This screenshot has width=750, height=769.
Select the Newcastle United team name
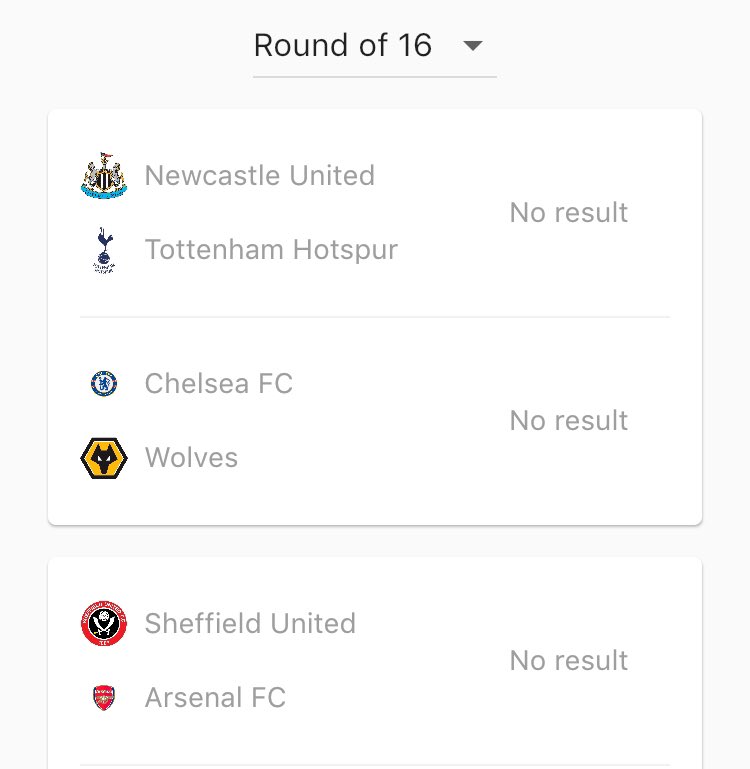pos(259,176)
